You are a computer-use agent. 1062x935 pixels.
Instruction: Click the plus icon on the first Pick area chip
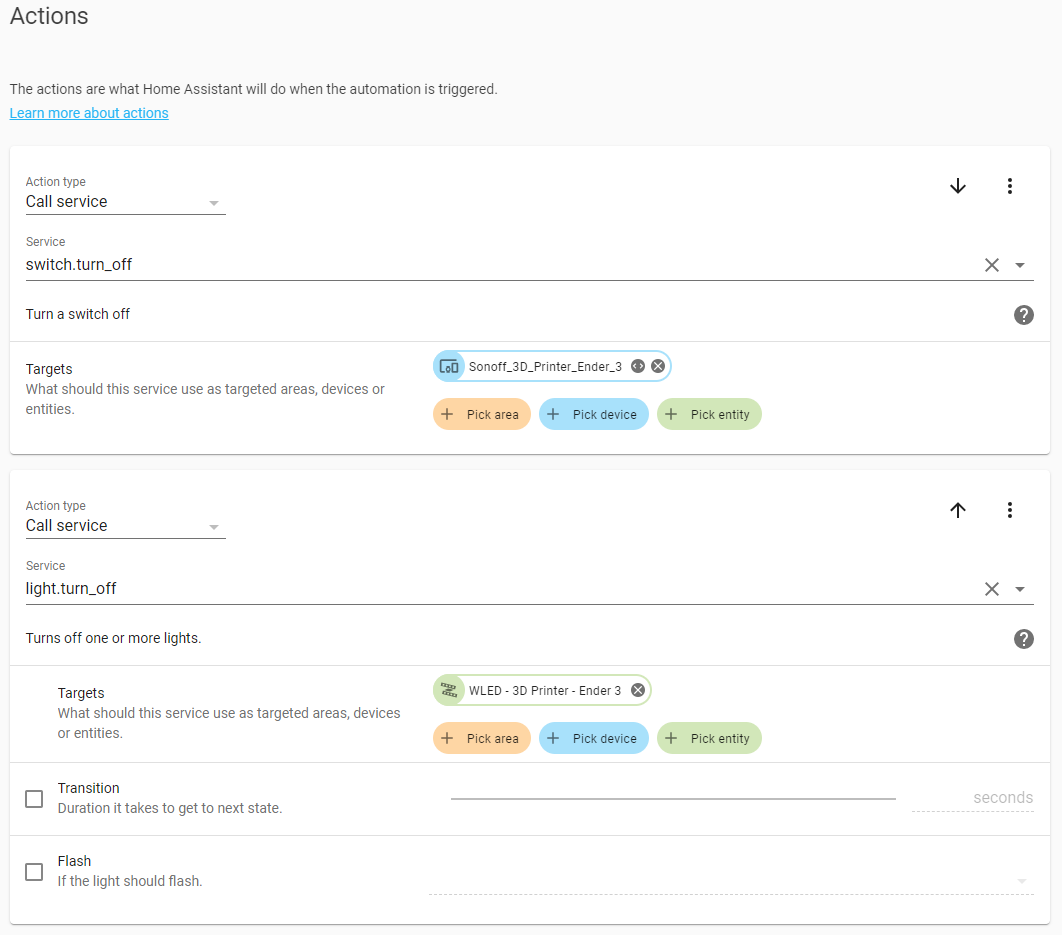(447, 414)
